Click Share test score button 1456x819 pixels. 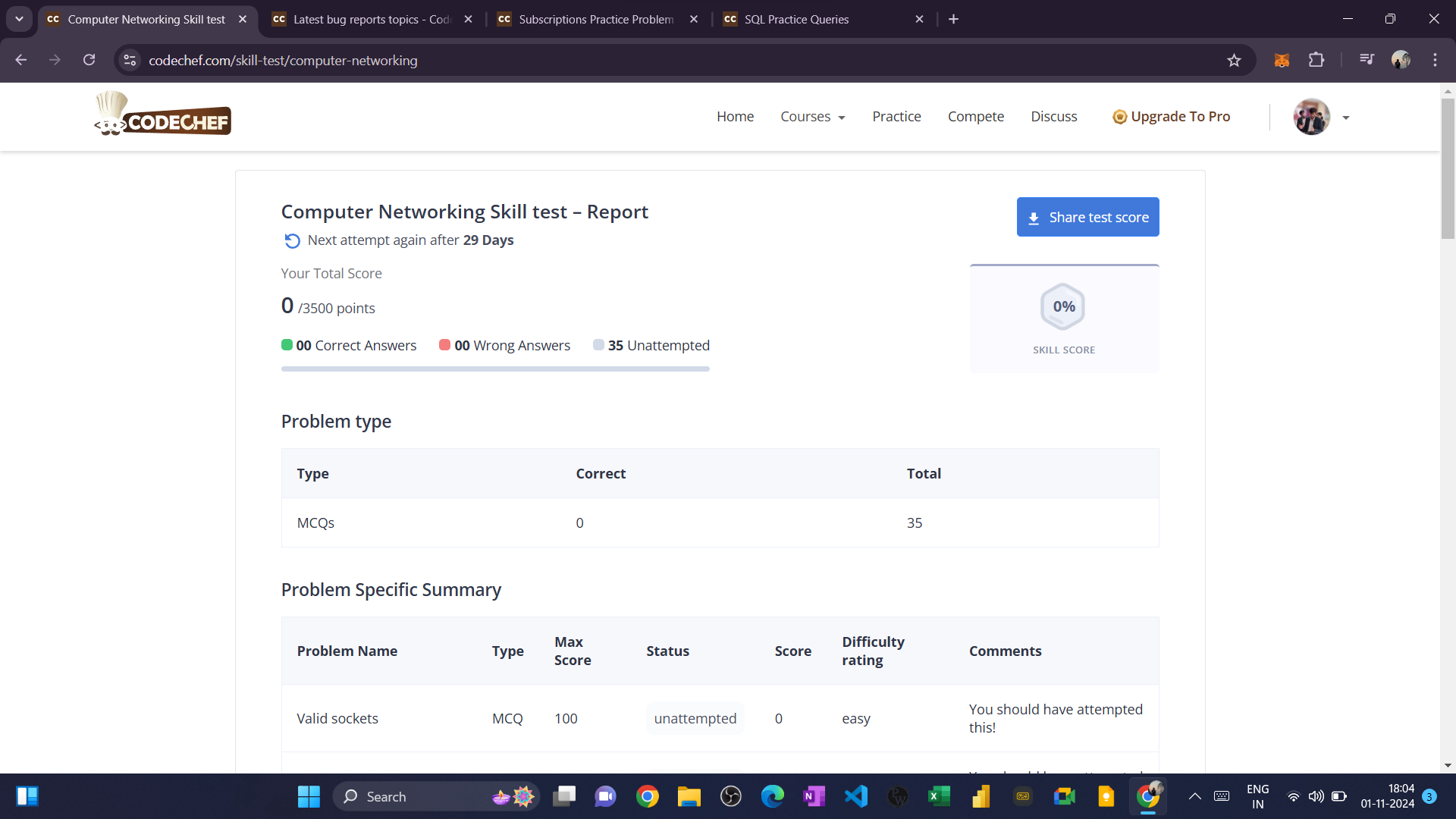pos(1087,217)
